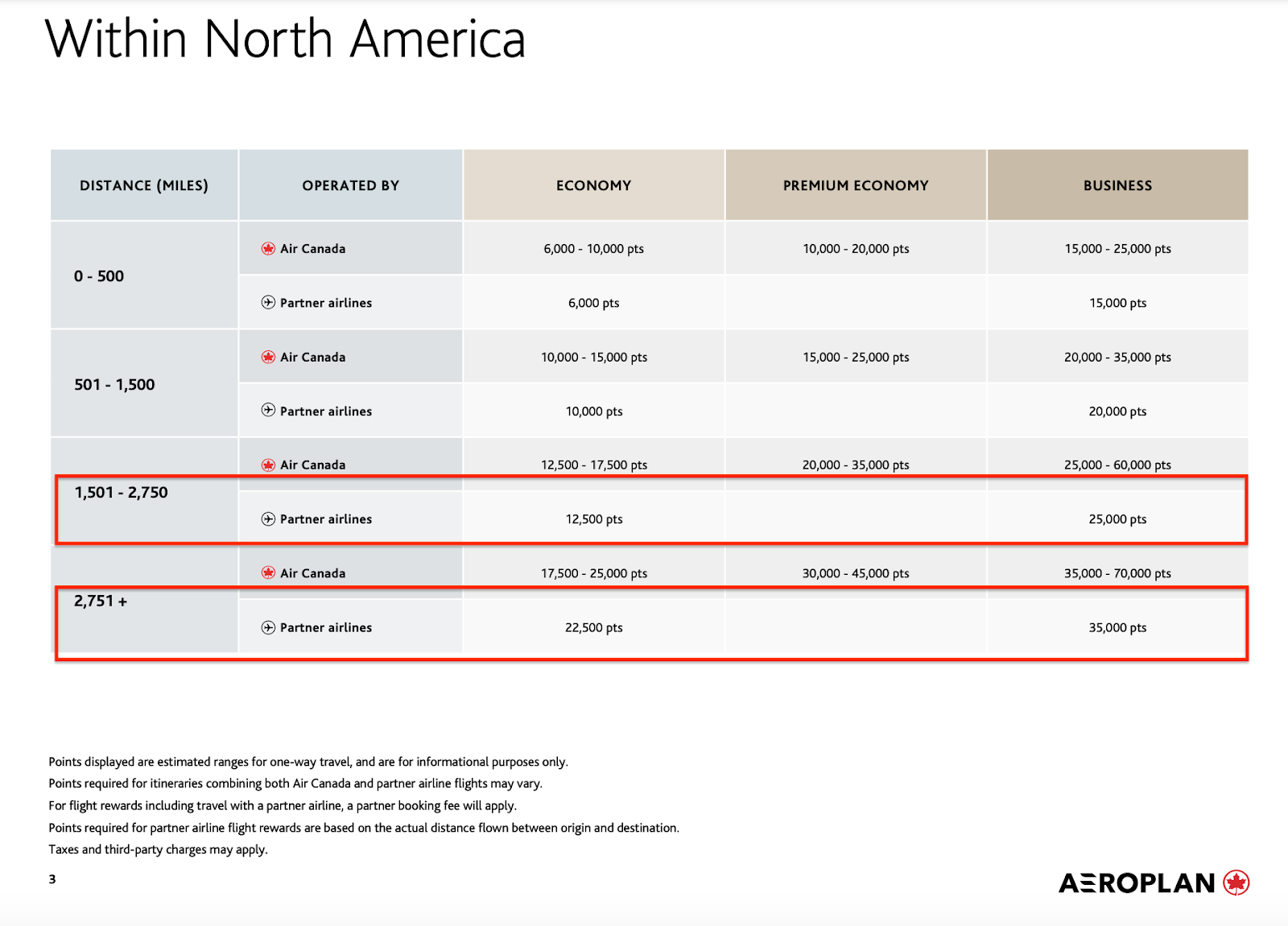
Task: Select the "Within North America" page title
Action: (x=286, y=39)
